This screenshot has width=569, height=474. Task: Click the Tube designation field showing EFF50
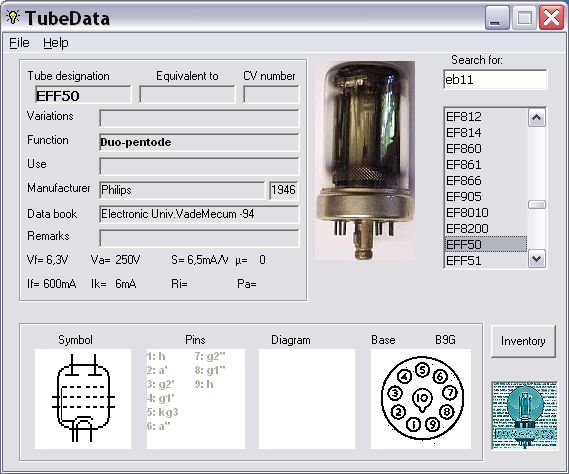(x=83, y=95)
